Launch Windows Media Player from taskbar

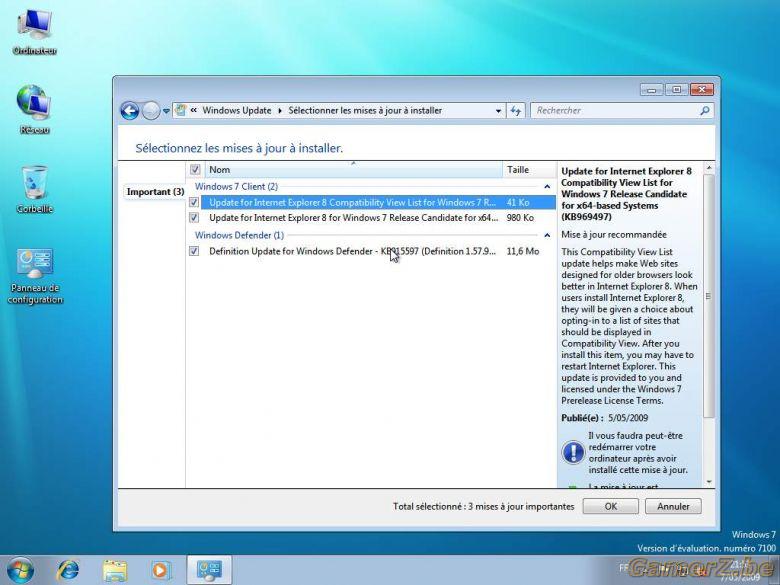point(160,570)
